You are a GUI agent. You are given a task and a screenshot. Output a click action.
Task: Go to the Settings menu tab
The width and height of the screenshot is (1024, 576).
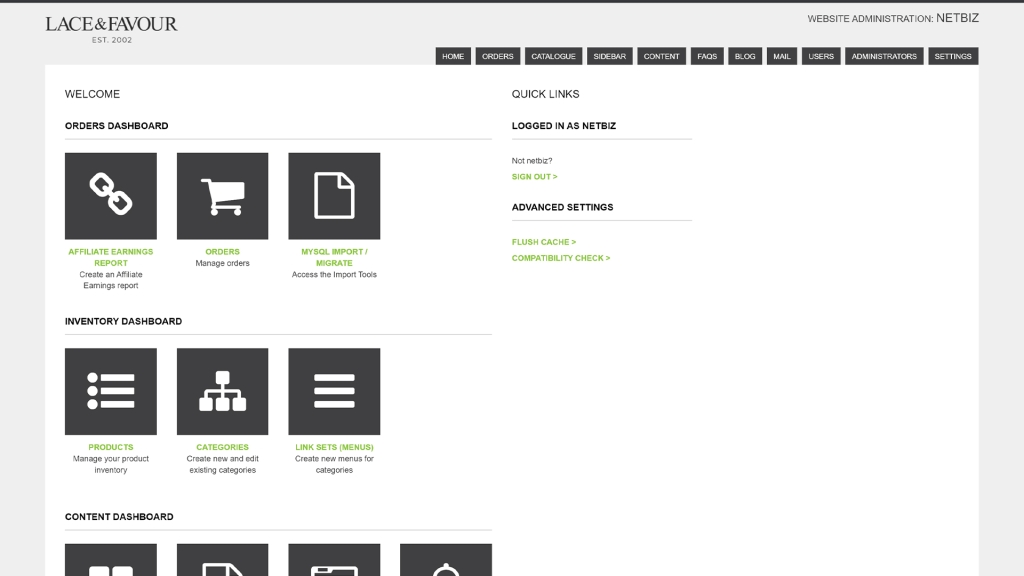(x=952, y=57)
